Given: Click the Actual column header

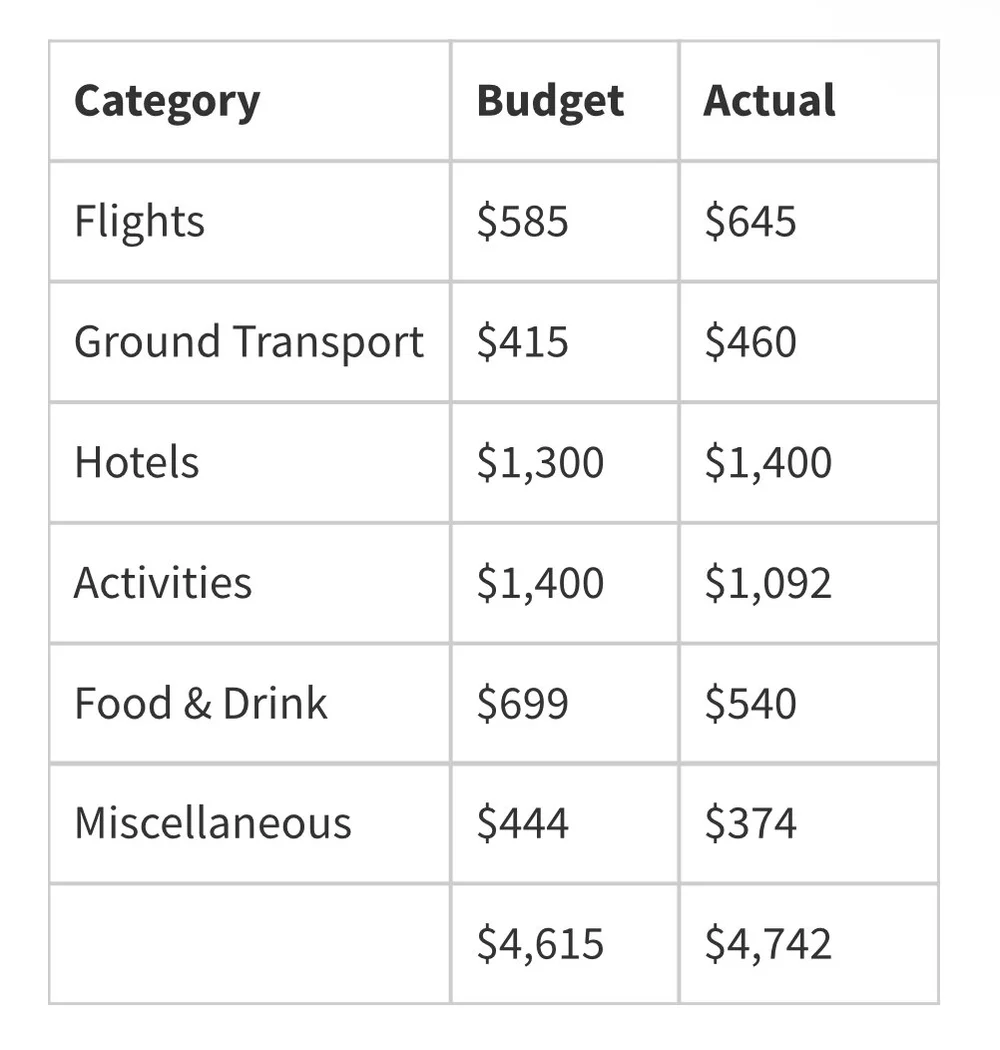Looking at the screenshot, I should (x=808, y=101).
